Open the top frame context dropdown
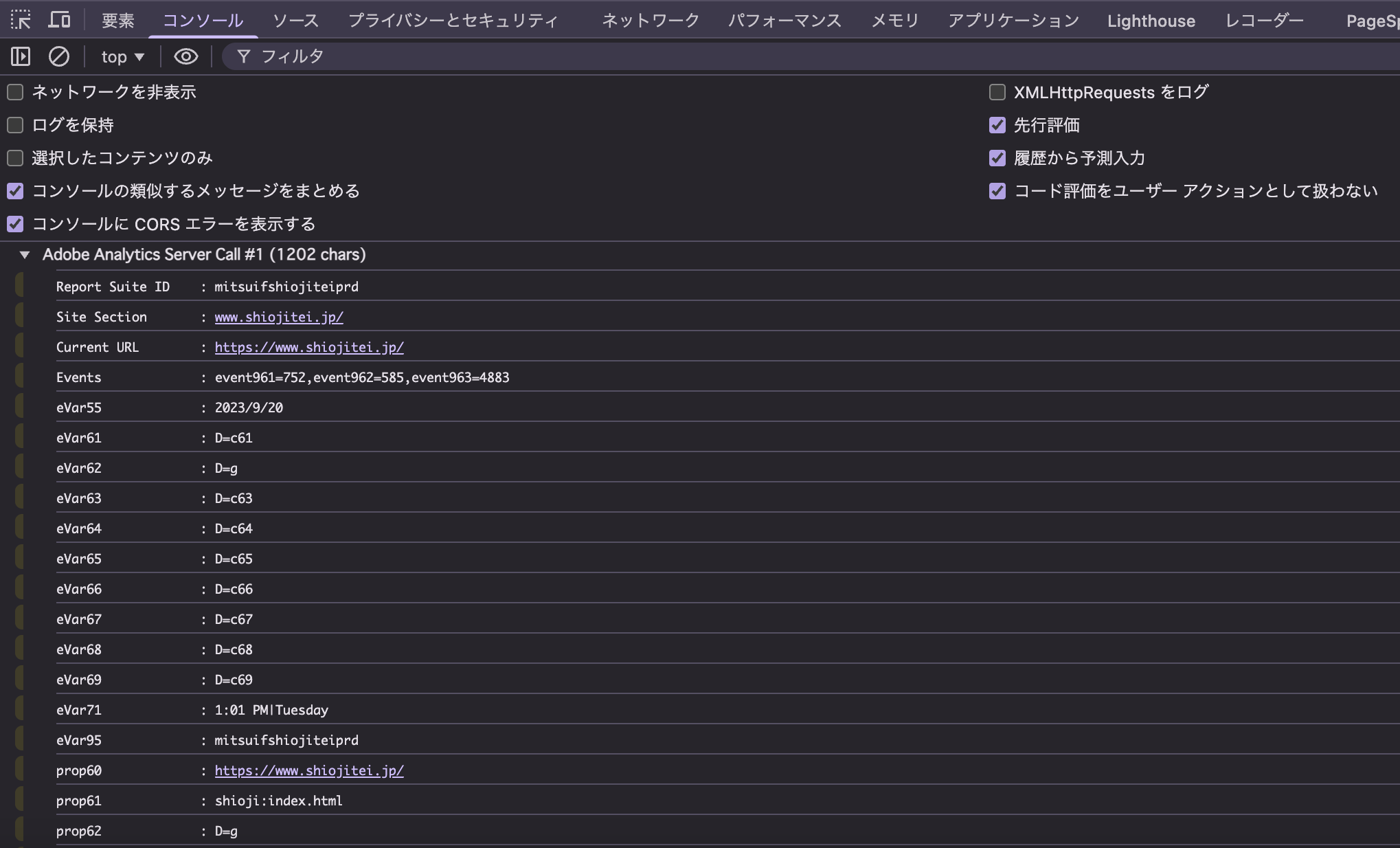Viewport: 1400px width, 848px height. 122,56
